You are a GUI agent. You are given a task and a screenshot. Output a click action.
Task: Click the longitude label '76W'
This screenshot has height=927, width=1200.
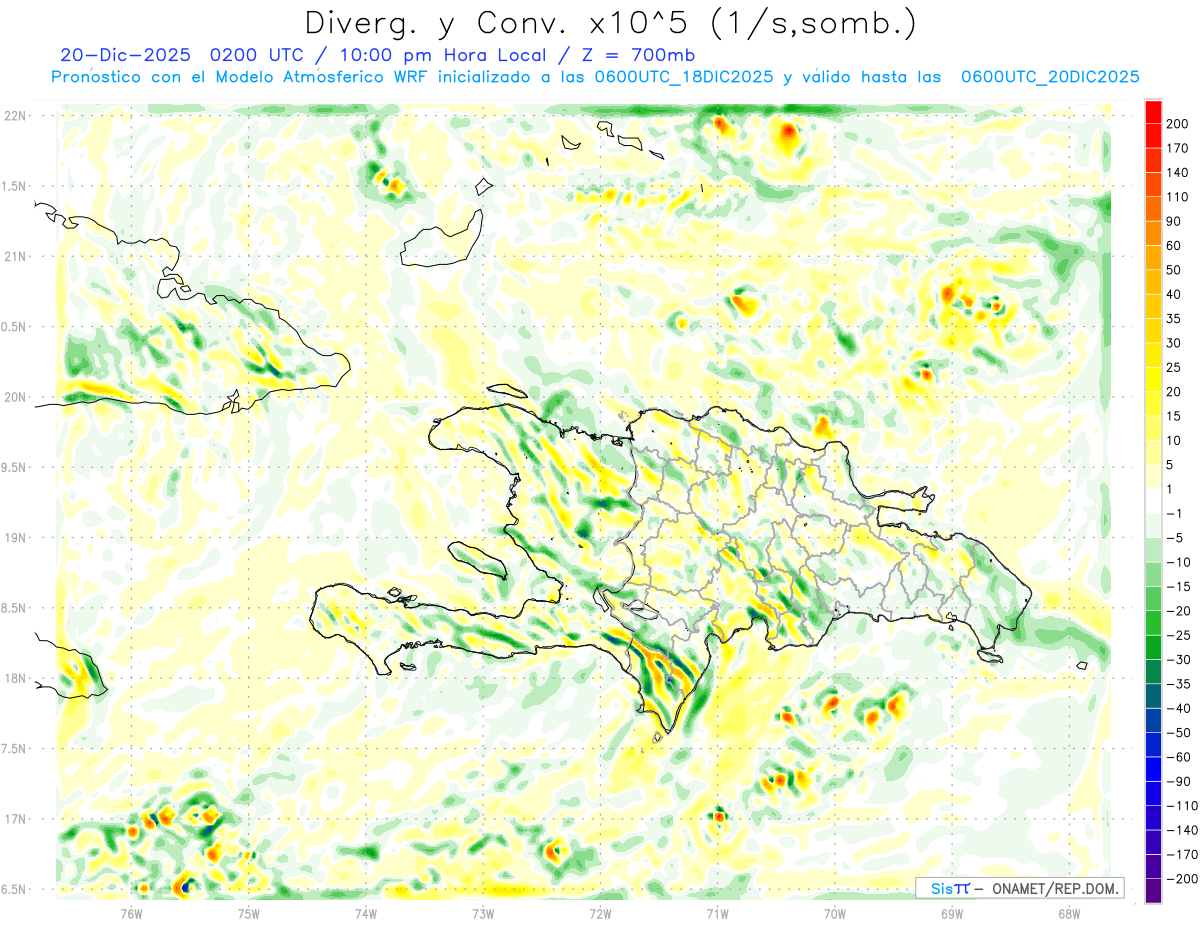coord(132,913)
